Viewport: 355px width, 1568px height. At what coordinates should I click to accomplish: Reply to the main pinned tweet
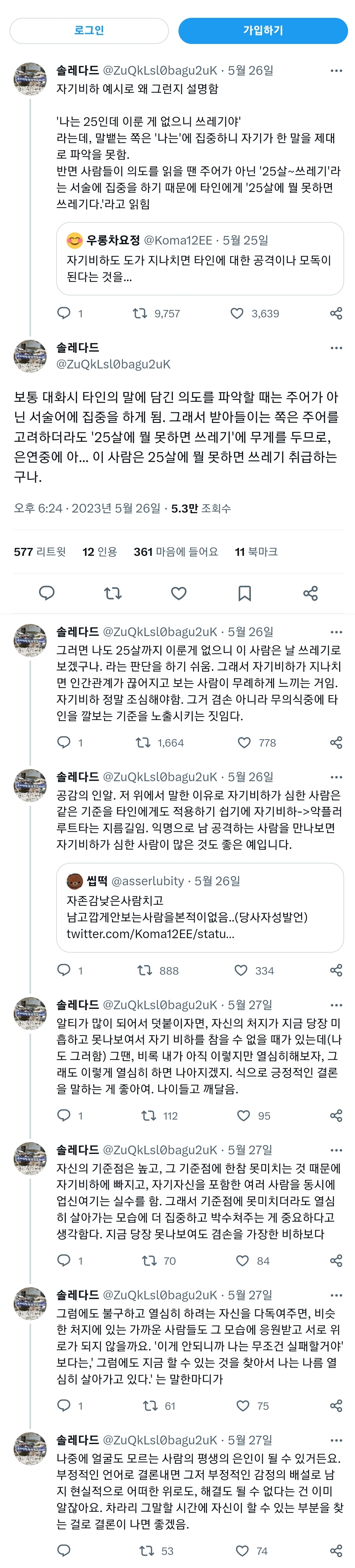48,593
